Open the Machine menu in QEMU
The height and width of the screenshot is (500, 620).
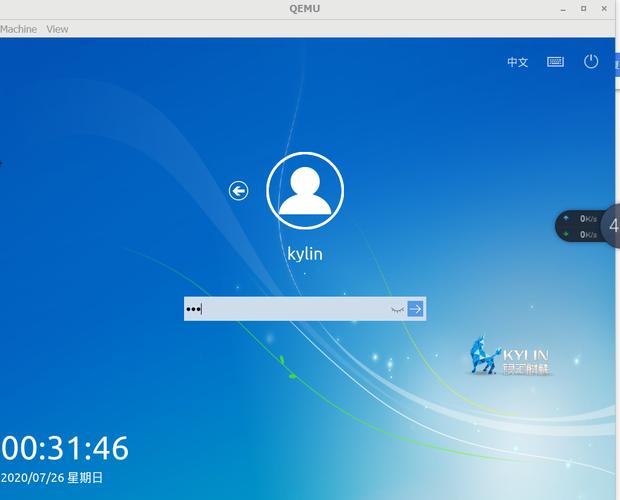point(18,29)
